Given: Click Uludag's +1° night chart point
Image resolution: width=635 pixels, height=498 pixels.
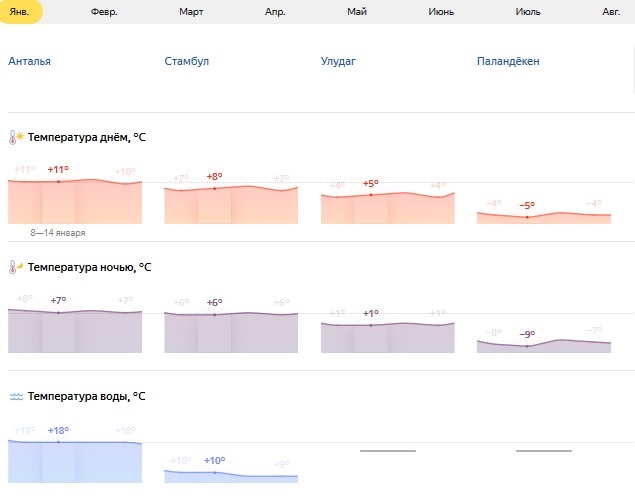Looking at the screenshot, I should coord(371,325).
